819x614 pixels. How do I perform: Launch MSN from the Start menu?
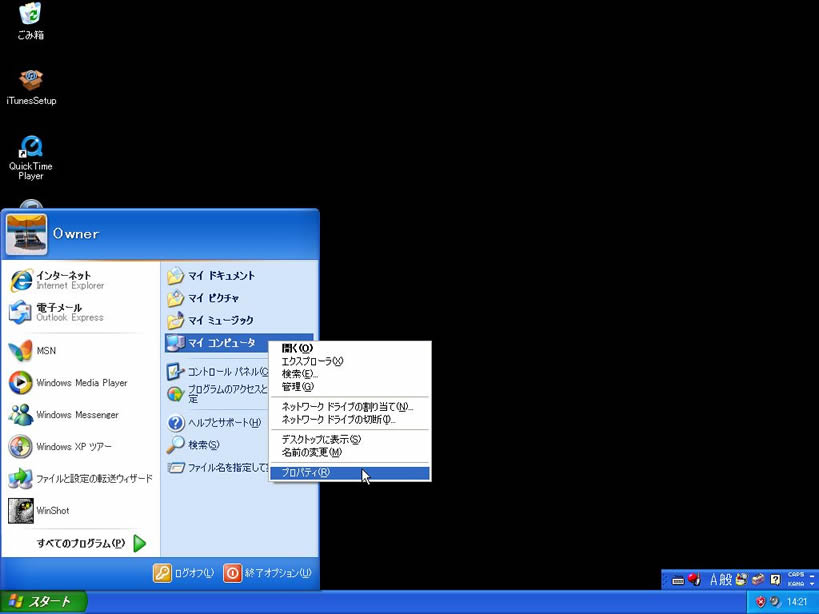pos(32,351)
